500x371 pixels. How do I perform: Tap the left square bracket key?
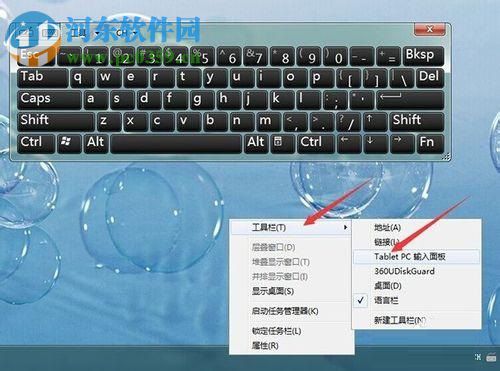pos(349,78)
